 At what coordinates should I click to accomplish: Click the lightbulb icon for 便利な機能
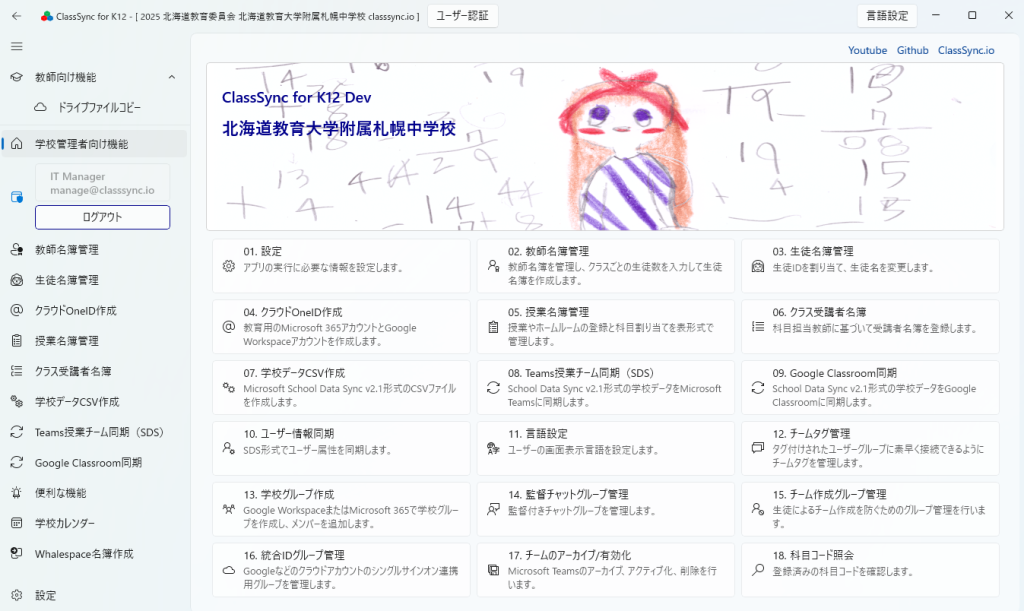[16, 493]
